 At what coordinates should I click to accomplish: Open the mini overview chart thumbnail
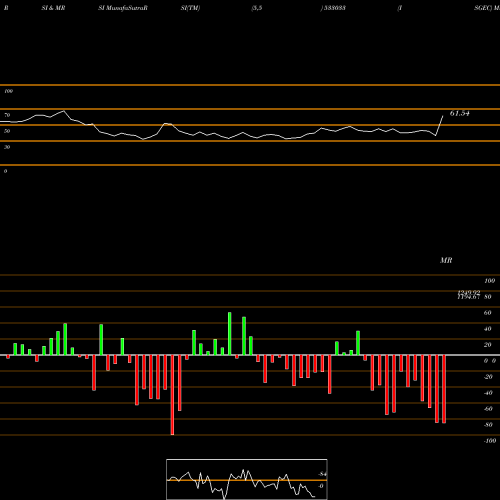pyautogui.click(x=247, y=479)
